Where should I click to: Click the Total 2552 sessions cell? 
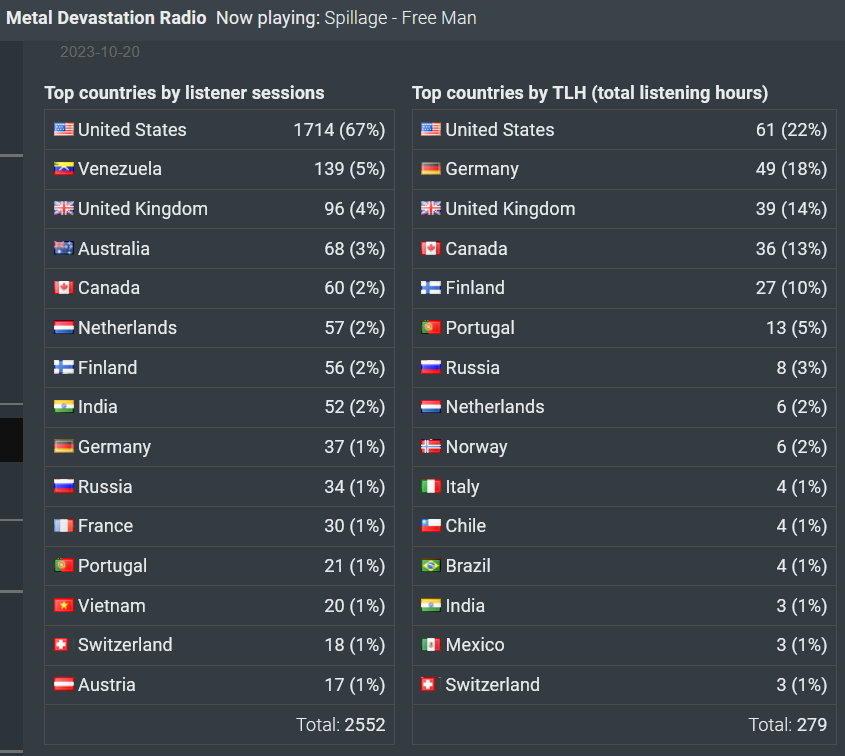click(219, 725)
